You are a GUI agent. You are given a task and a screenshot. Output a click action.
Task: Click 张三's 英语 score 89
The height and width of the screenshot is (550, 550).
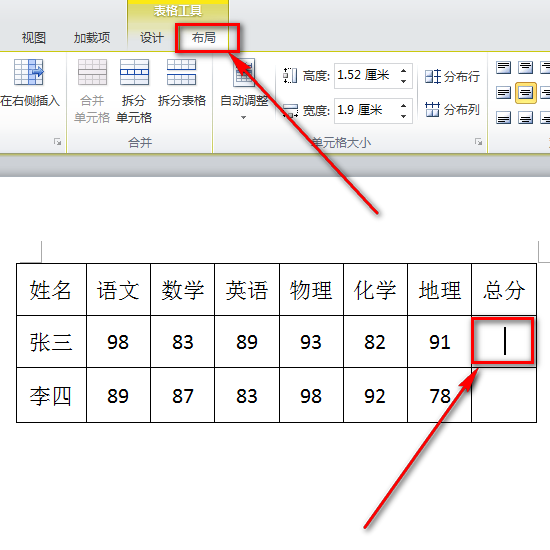pos(247,342)
